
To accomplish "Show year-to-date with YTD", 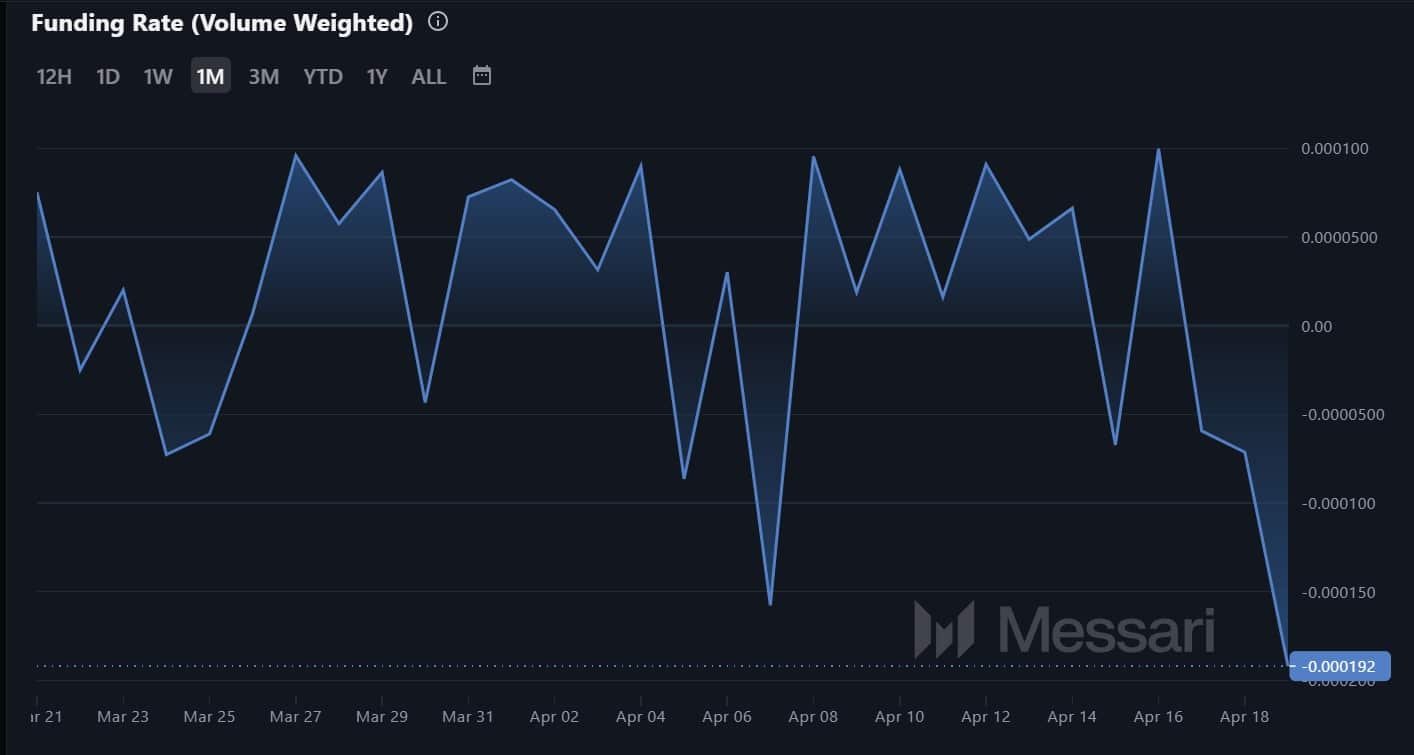I will click(x=323, y=76).
